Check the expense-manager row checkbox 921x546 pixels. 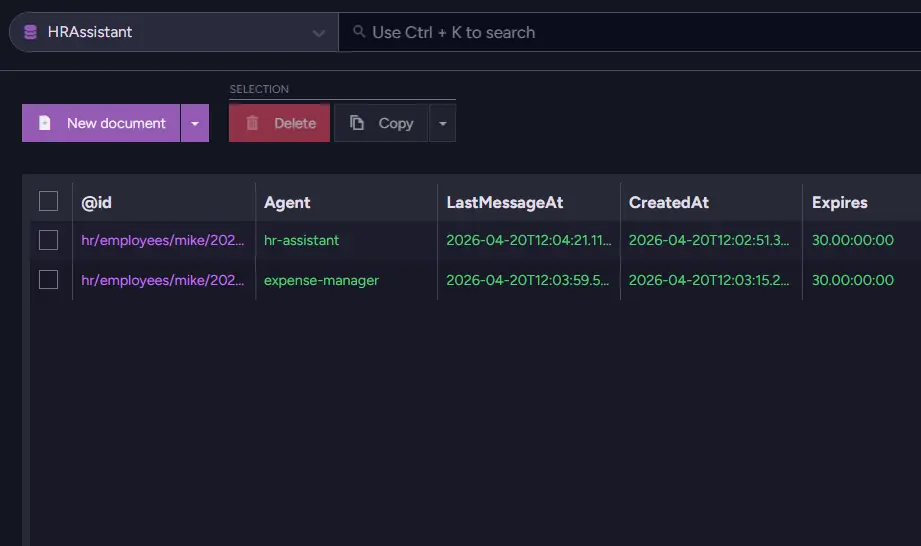tap(48, 280)
